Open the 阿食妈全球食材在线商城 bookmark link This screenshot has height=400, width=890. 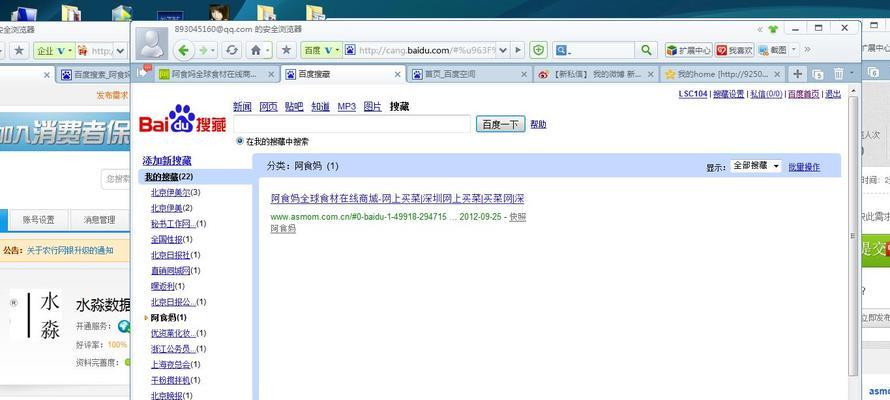pos(397,199)
